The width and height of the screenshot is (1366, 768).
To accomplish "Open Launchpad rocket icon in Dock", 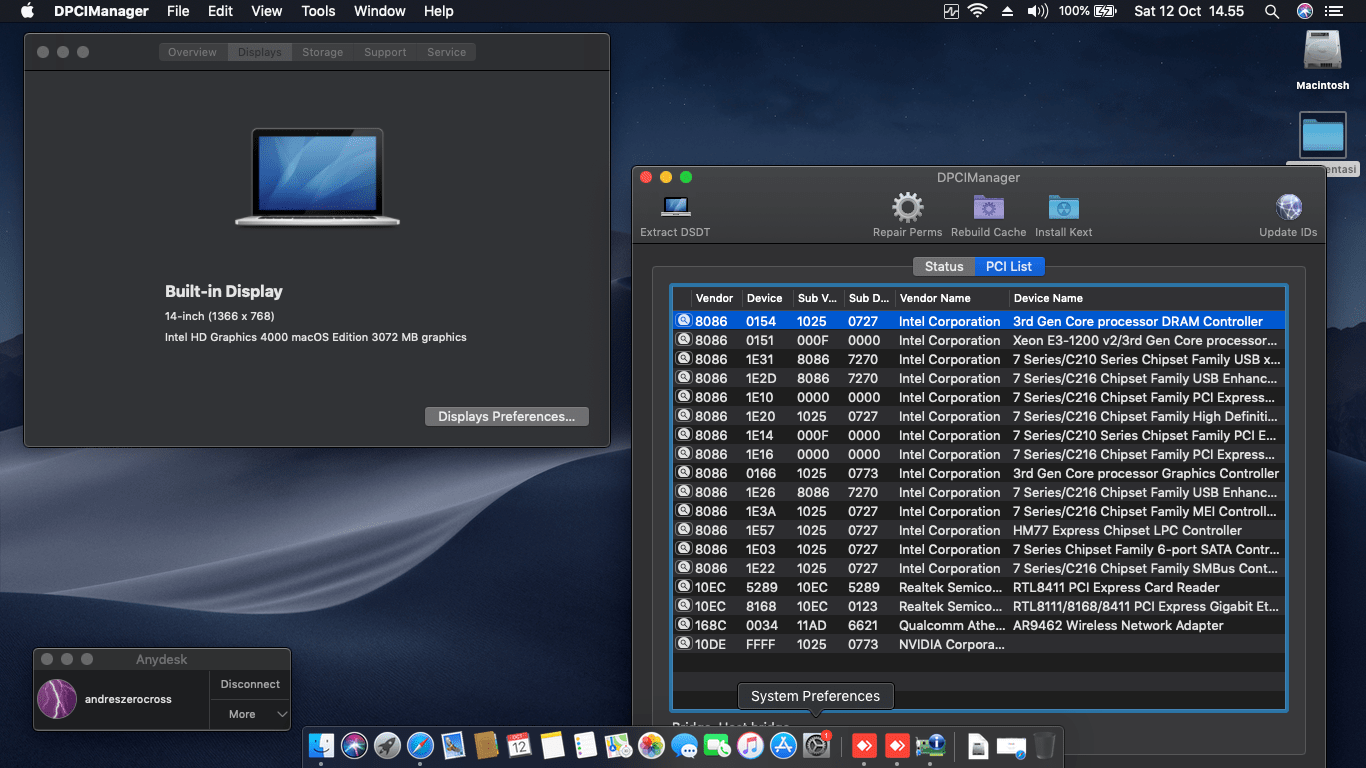I will [387, 745].
